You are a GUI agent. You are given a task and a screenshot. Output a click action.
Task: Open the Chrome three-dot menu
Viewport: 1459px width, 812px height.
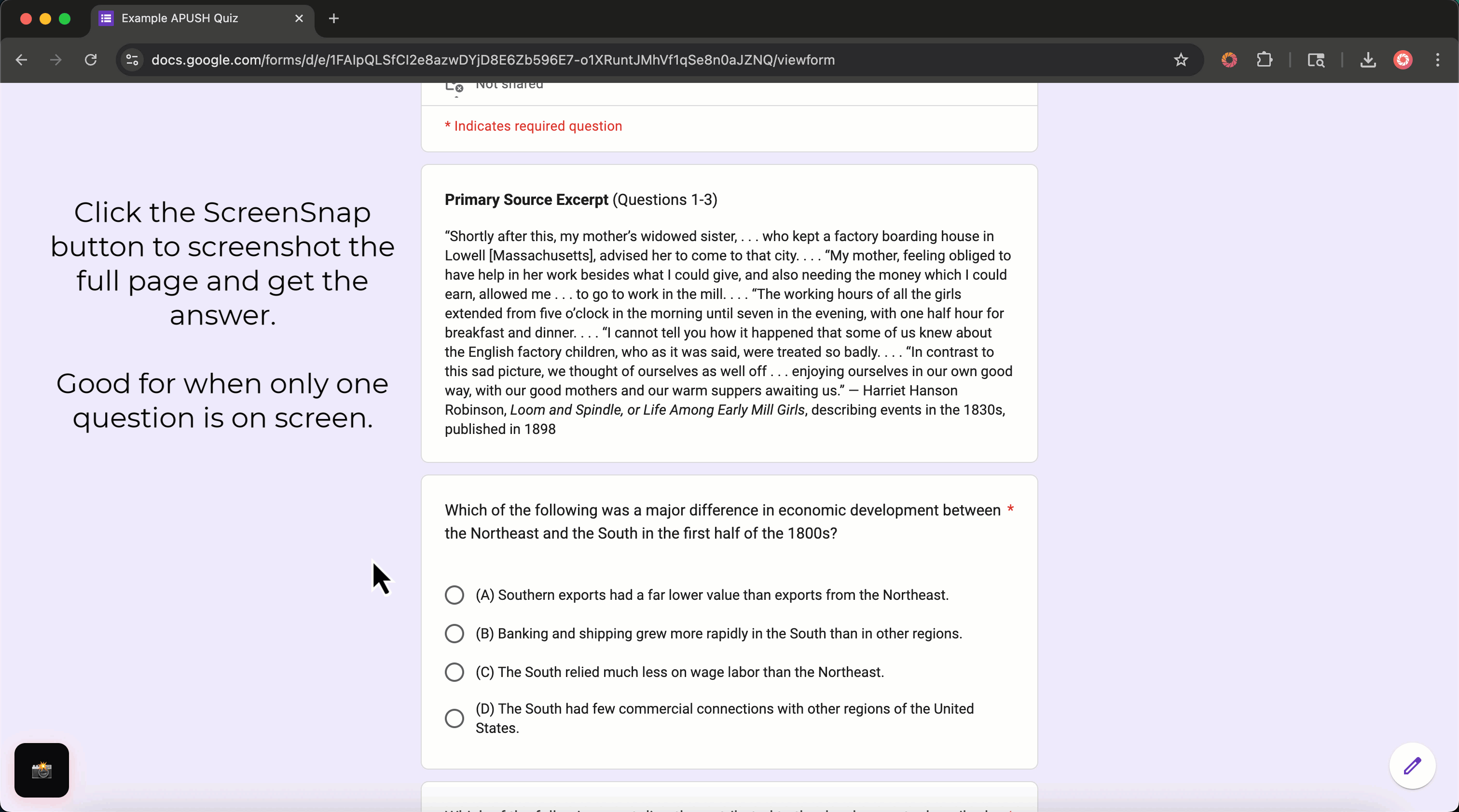click(1437, 60)
